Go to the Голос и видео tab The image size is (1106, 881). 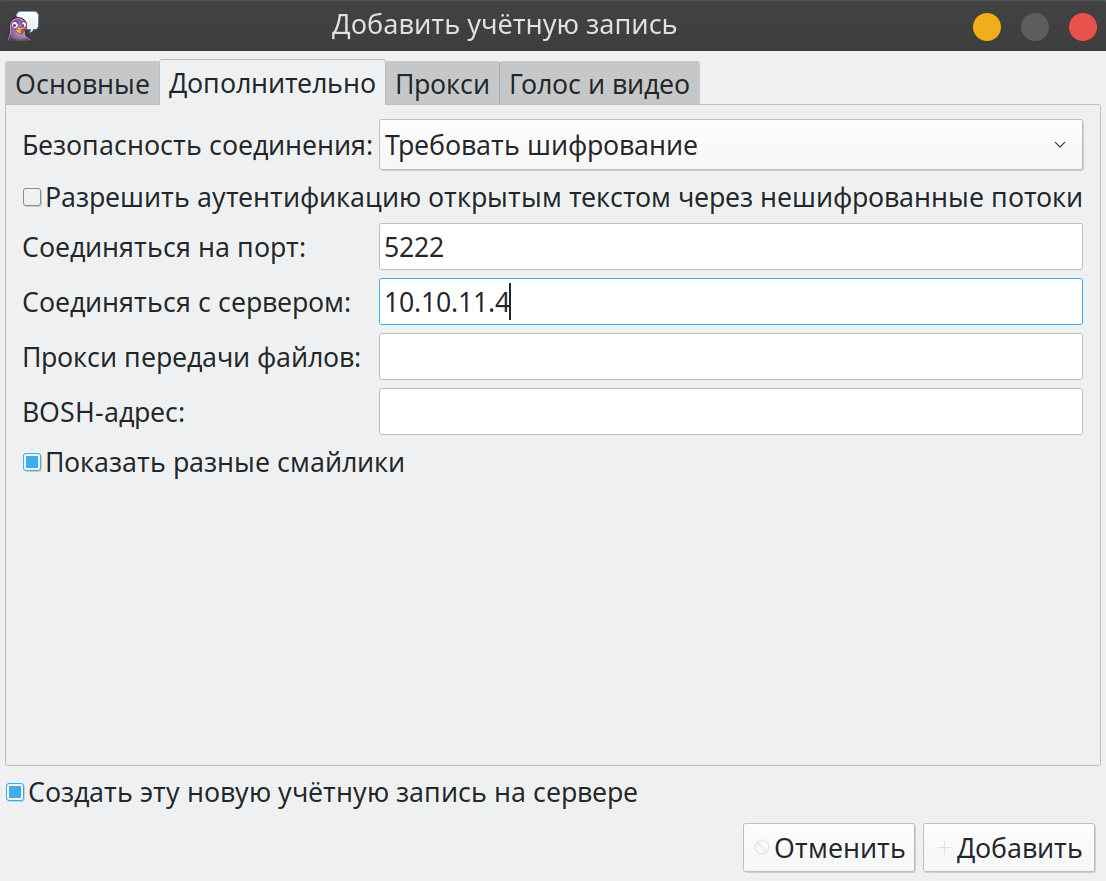(600, 84)
